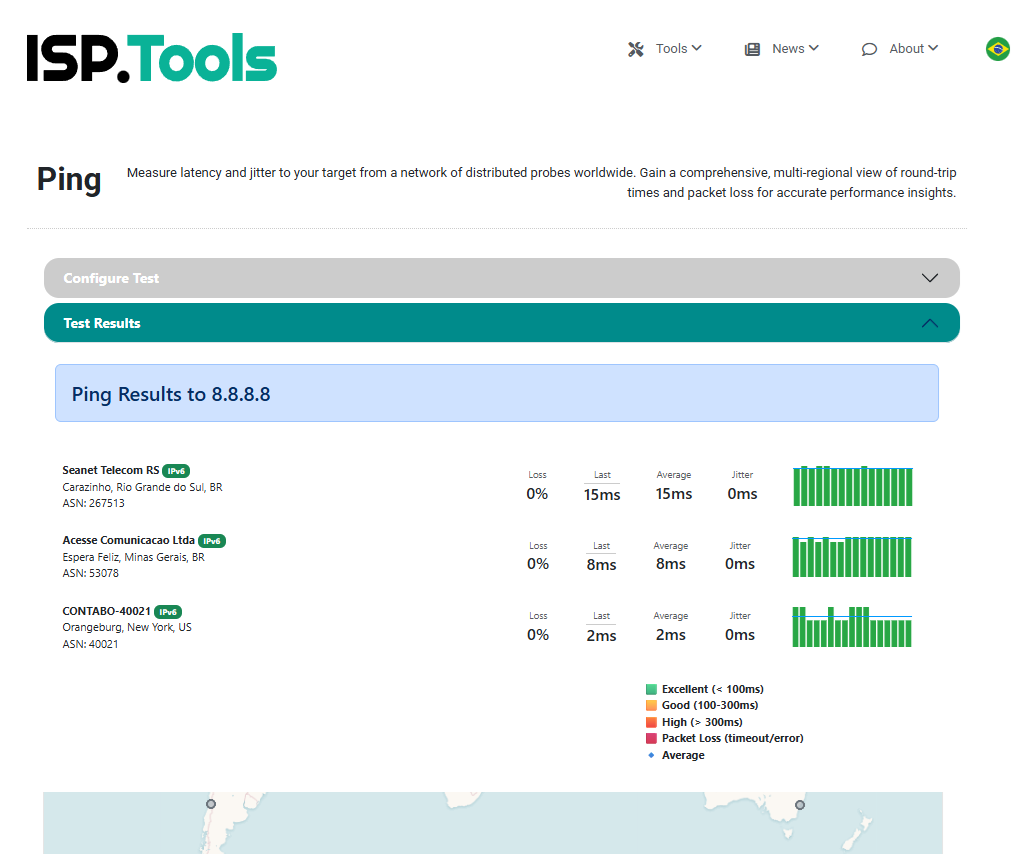Click the speech bubble About icon
Screen dimensions: 1016x854
pyautogui.click(x=869, y=49)
